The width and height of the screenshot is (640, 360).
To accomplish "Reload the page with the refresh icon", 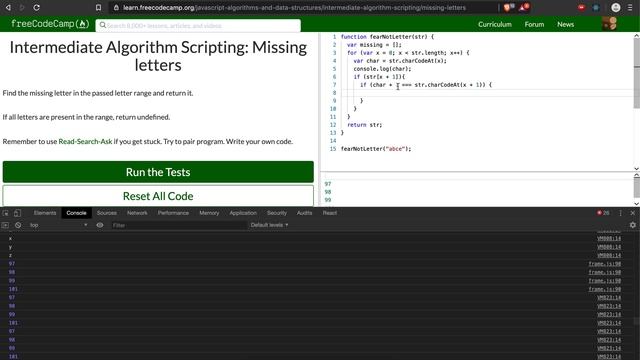I will (x=36, y=7).
